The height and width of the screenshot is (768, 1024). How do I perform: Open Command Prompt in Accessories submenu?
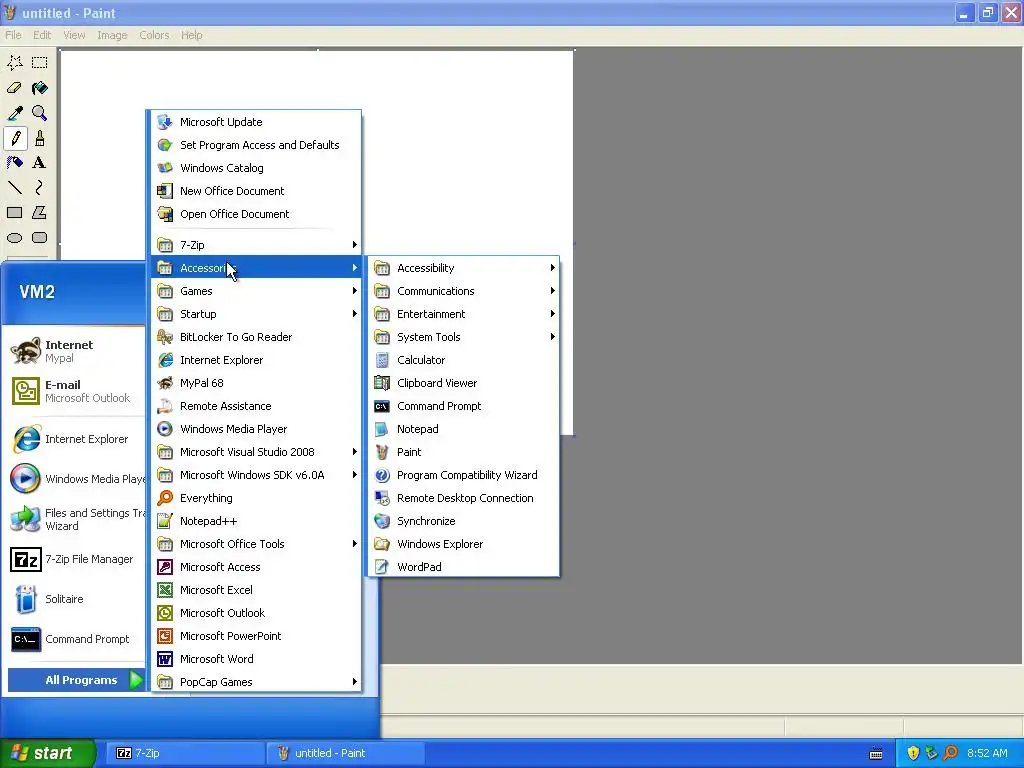(464, 406)
